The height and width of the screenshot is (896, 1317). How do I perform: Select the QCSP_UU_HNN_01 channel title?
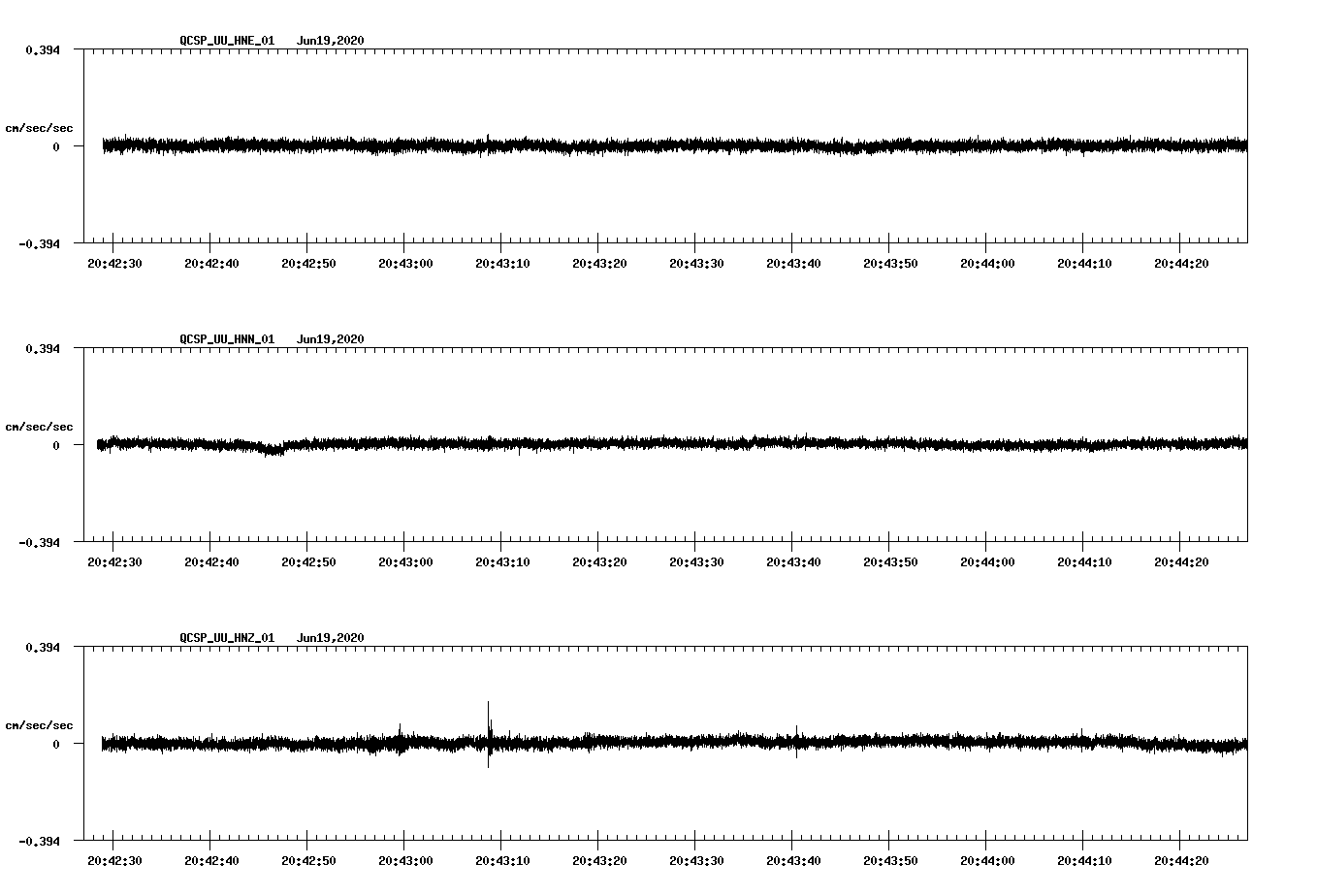pos(226,339)
